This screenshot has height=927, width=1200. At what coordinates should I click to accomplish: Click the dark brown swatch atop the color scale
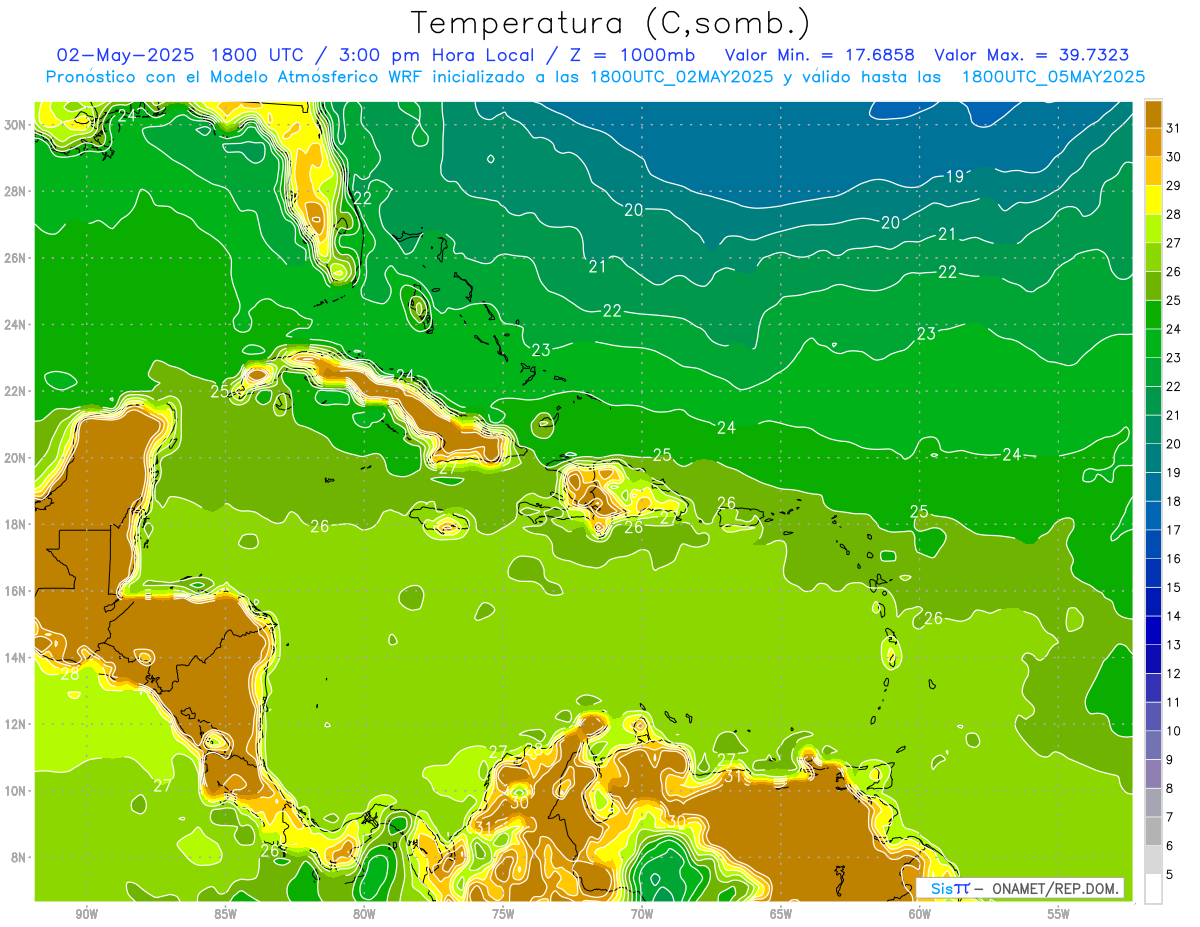click(1153, 114)
